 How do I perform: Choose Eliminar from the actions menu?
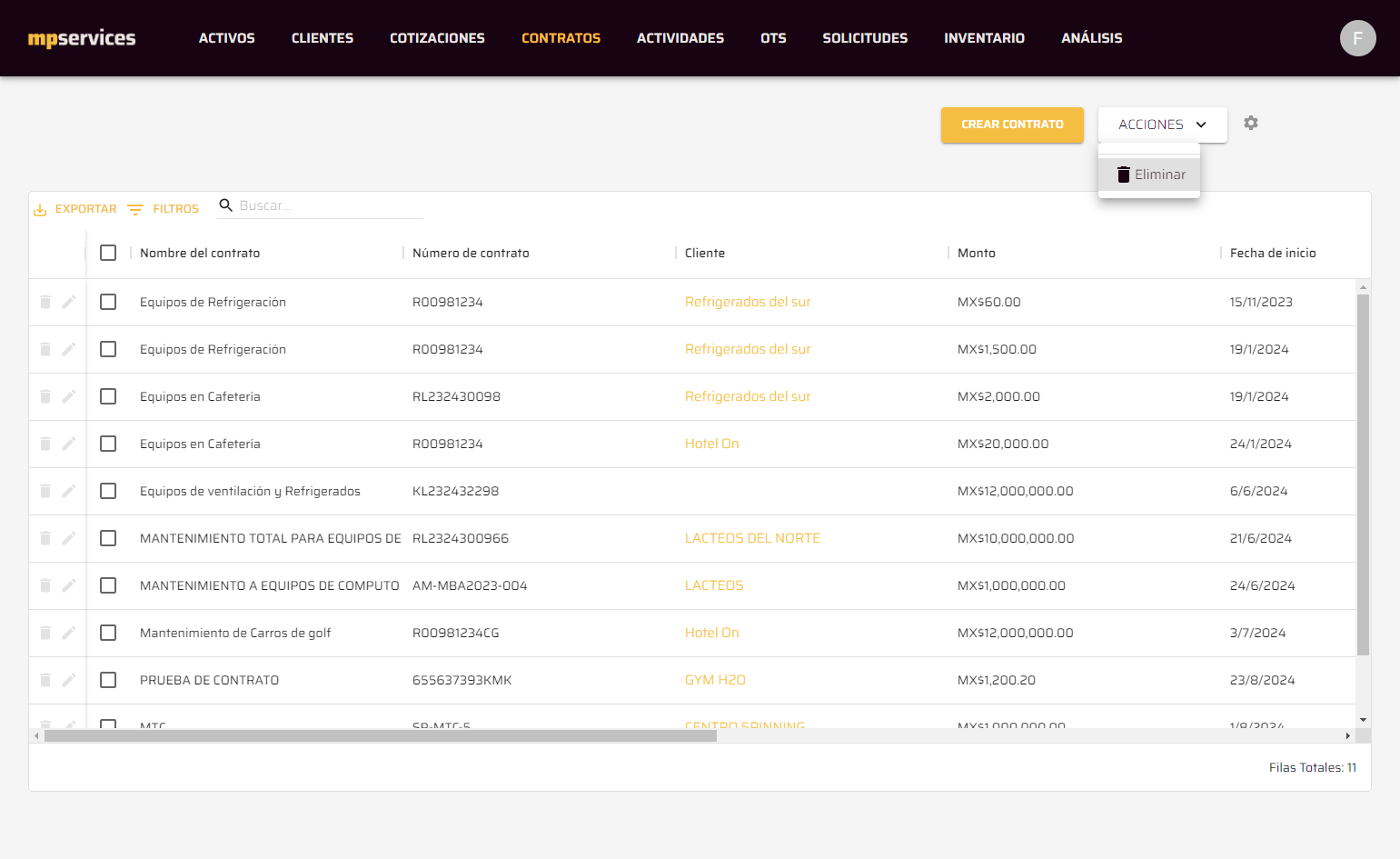1149,175
